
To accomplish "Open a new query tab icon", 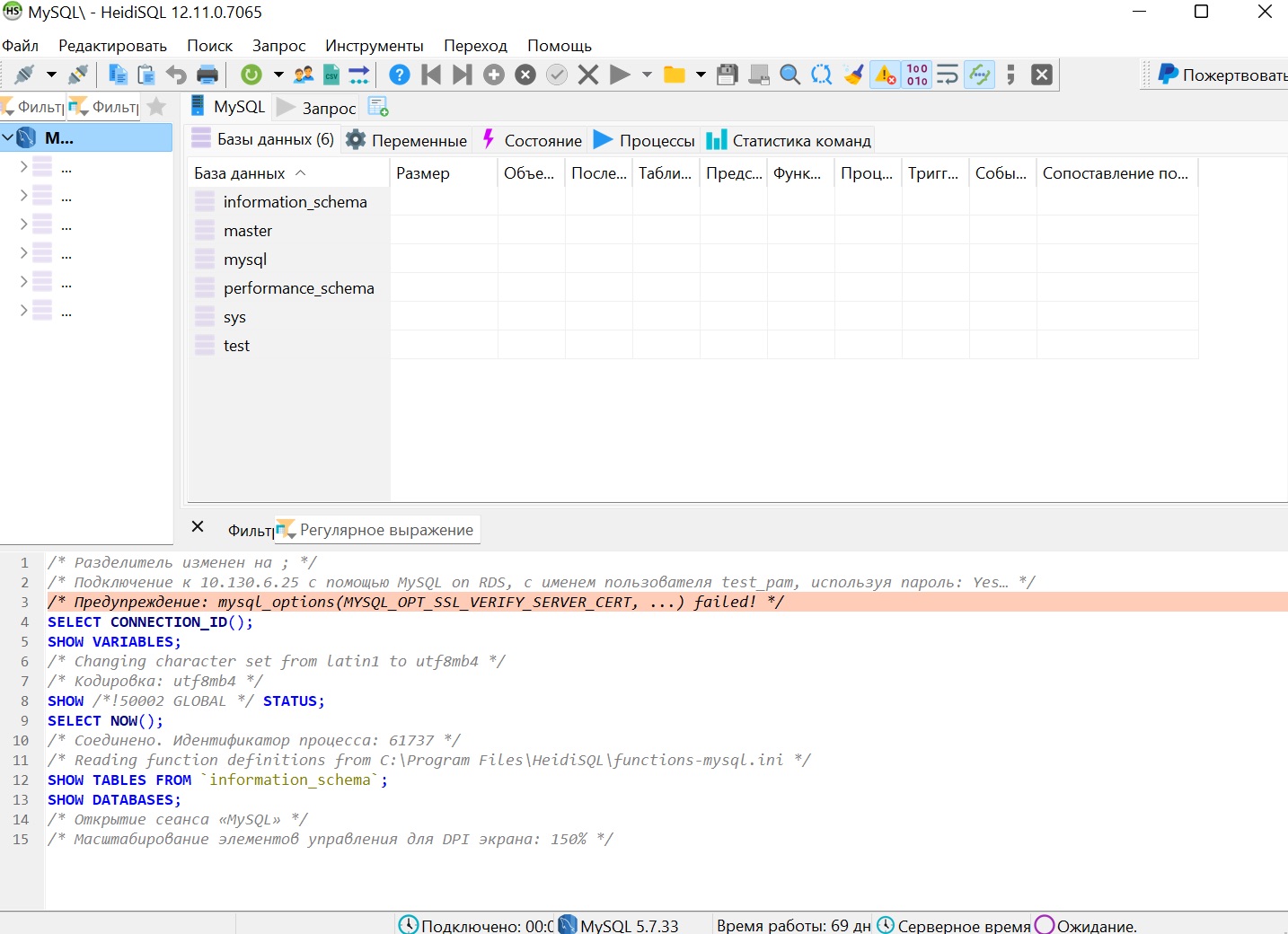I will tap(378, 107).
